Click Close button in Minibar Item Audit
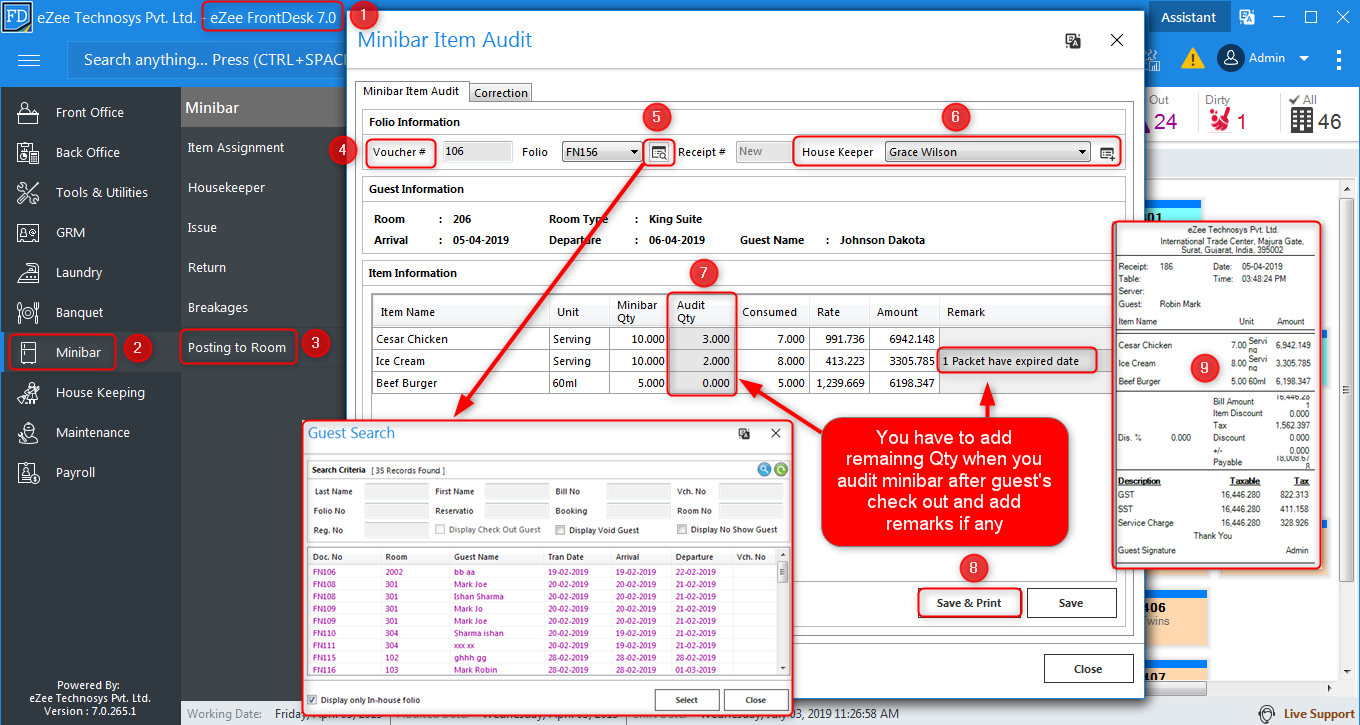Viewport: 1360px width, 725px height. (1088, 669)
